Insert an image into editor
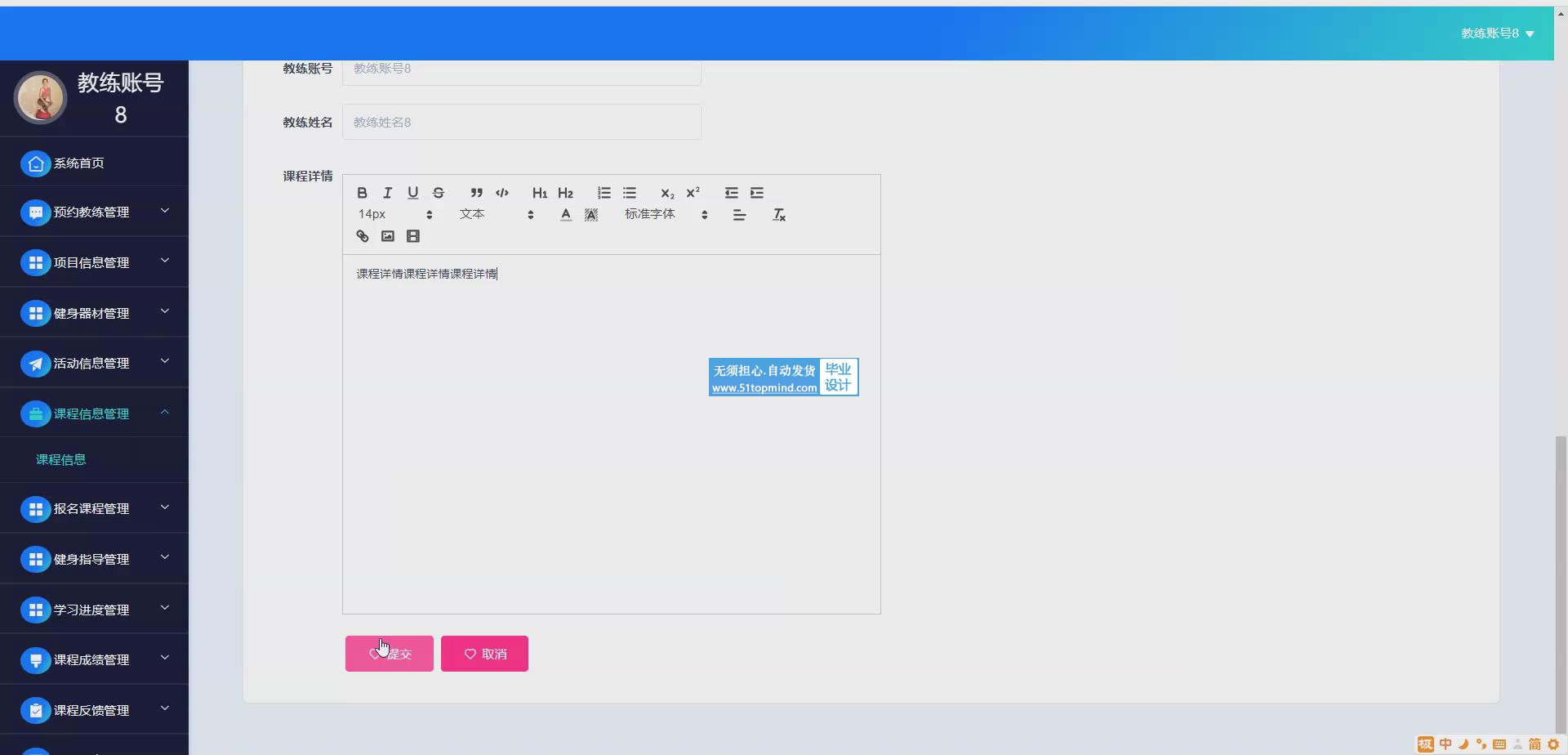Screen dimensions: 1568x755 point(387,236)
